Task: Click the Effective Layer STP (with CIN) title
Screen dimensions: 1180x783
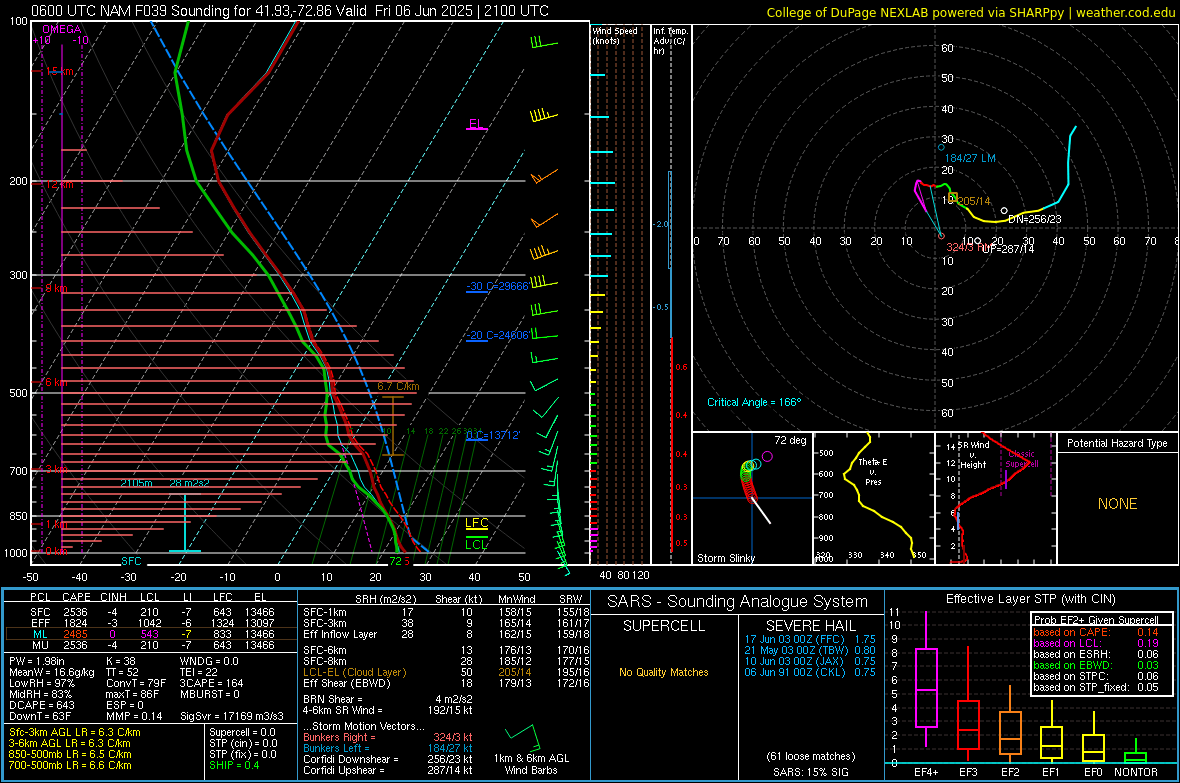Action: coord(1030,599)
